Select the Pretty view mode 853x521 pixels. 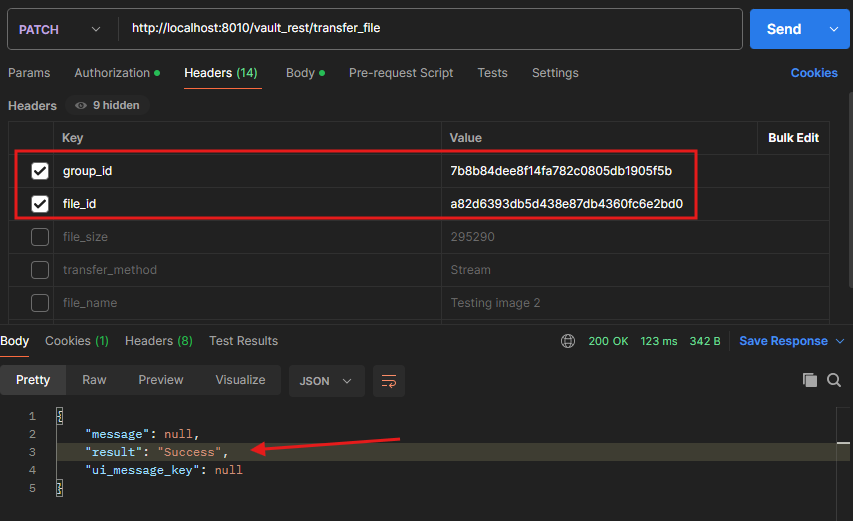(x=33, y=380)
